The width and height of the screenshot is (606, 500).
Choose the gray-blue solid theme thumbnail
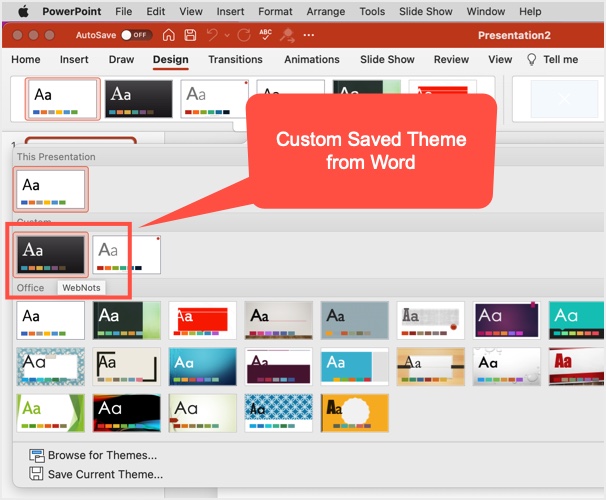(354, 321)
